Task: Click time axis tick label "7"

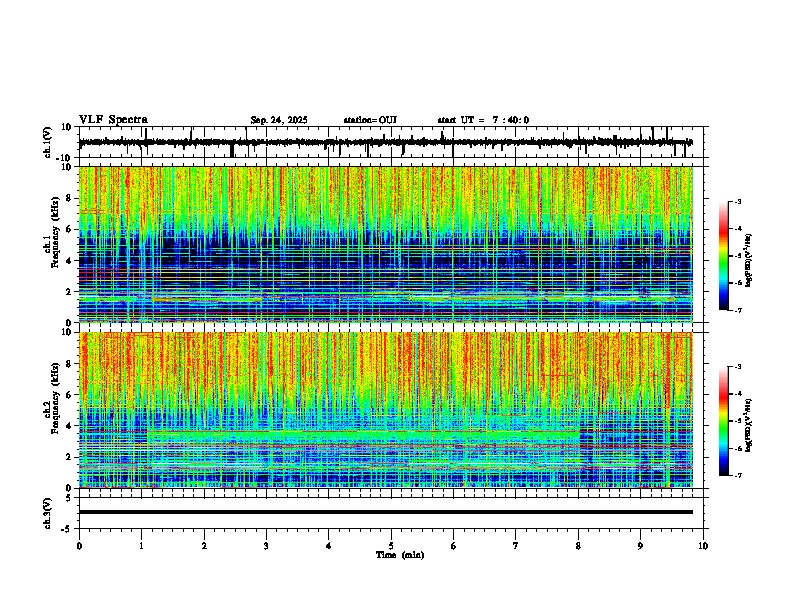Action: 516,546
